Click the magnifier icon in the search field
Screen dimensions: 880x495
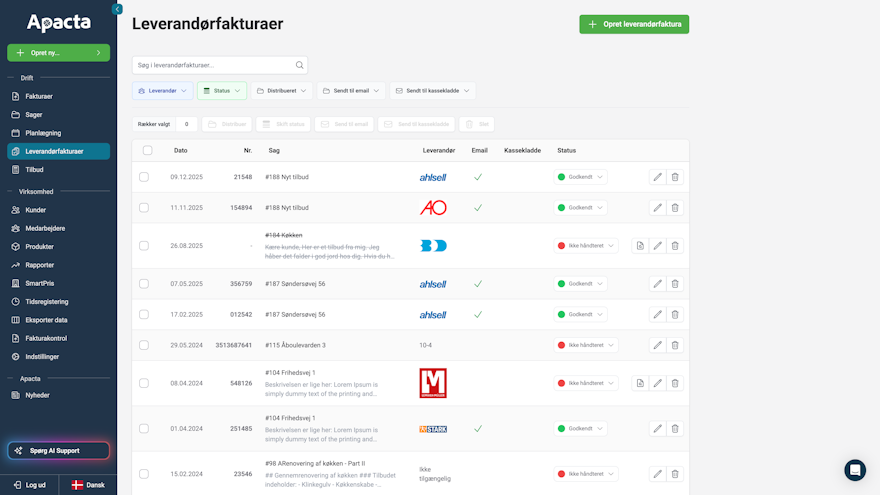(x=299, y=65)
